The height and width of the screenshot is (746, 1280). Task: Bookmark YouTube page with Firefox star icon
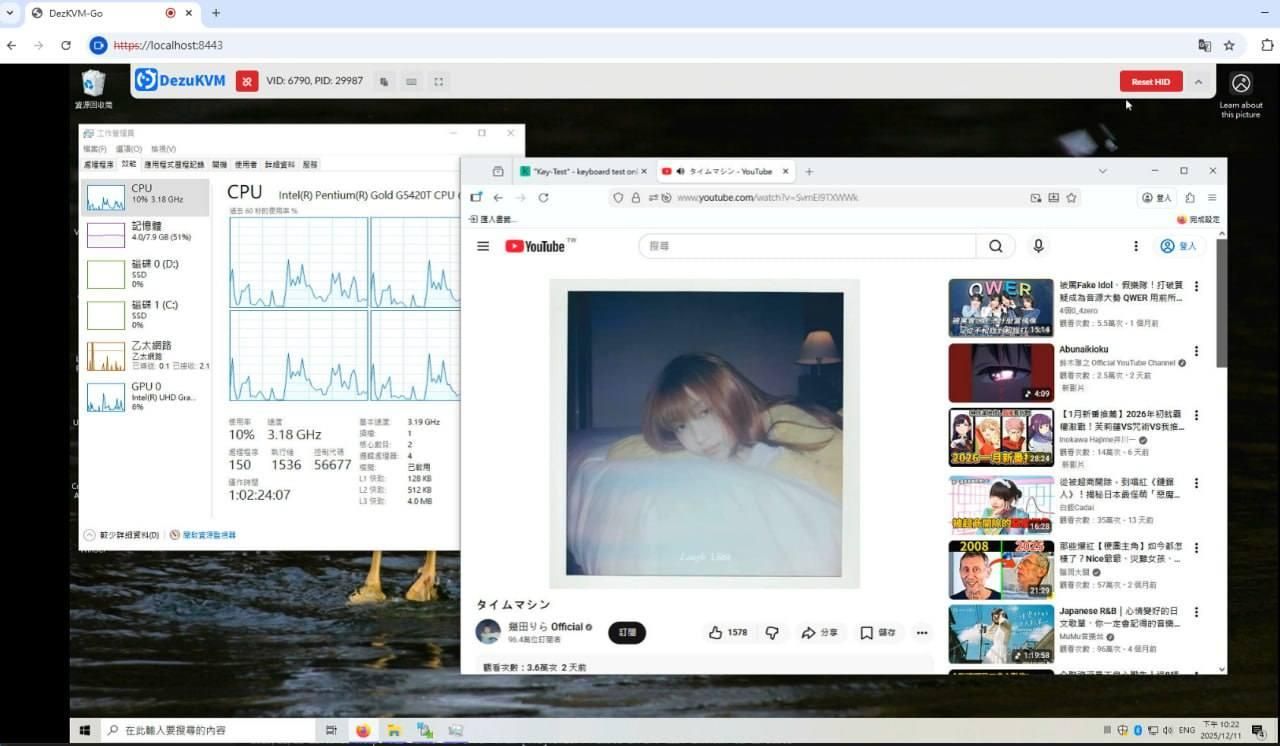tap(1071, 198)
